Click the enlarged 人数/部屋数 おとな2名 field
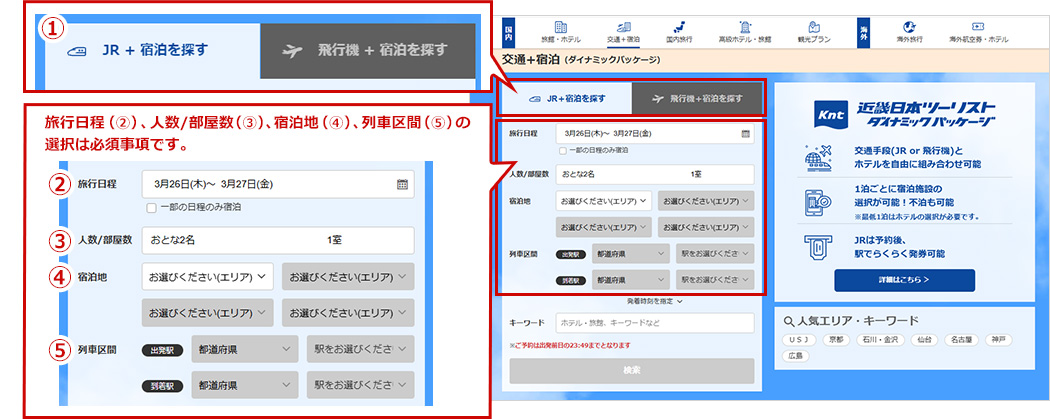The height and width of the screenshot is (419, 1050). 278,240
